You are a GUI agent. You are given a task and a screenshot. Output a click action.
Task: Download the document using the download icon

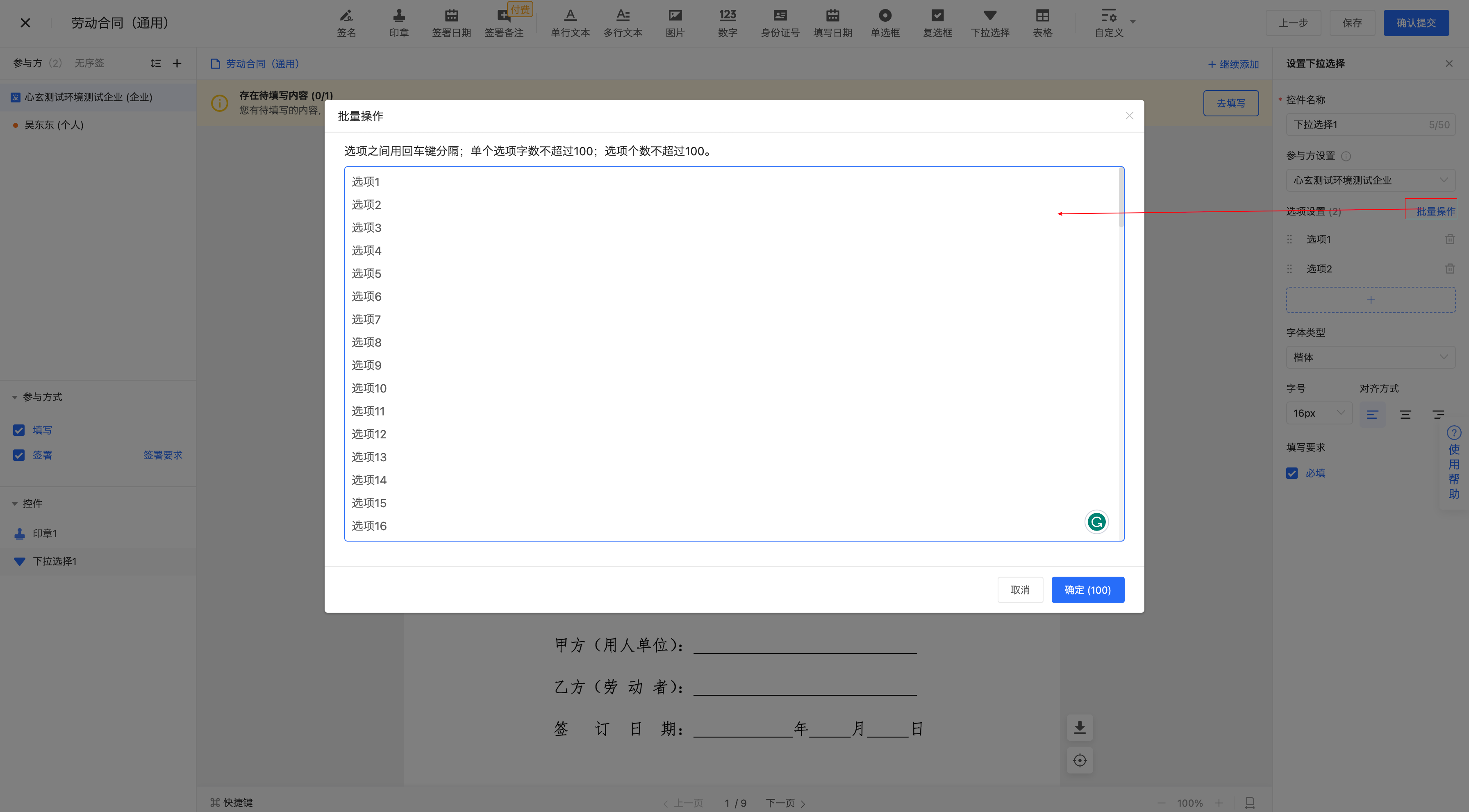1080,728
